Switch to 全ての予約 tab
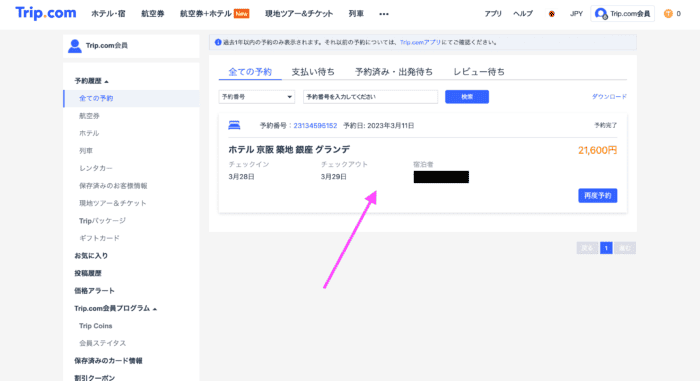700x381 pixels. [x=250, y=72]
